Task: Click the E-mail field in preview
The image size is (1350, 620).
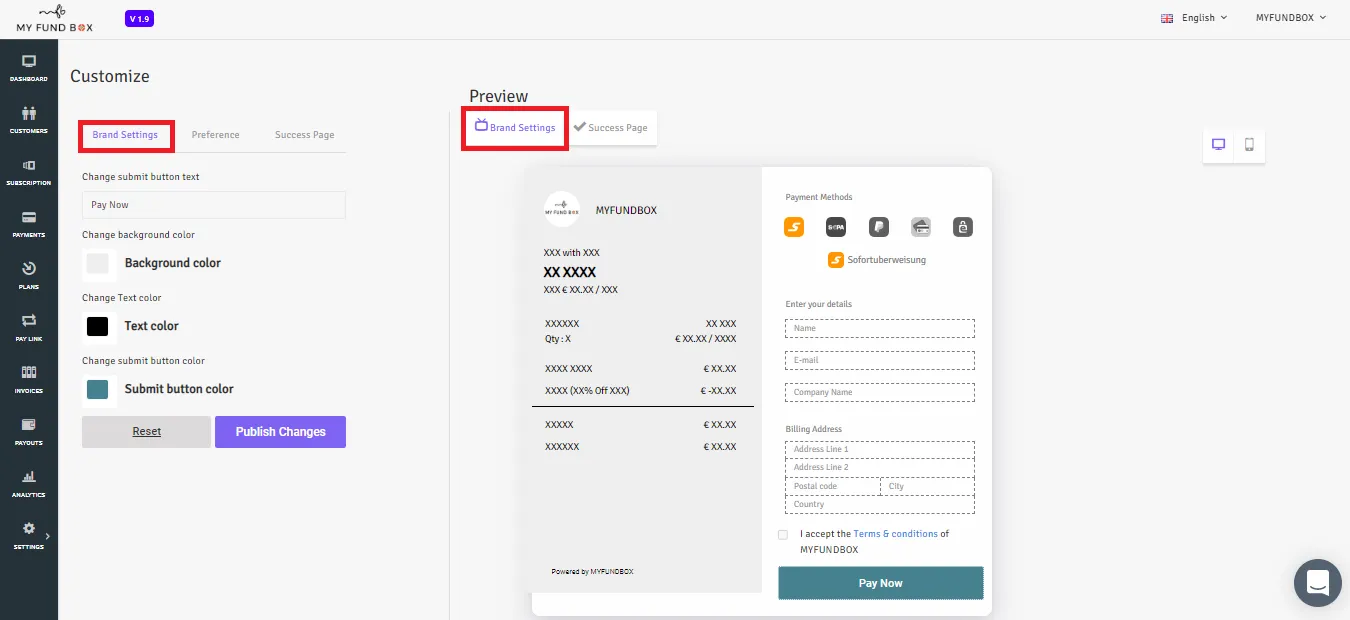Action: (880, 360)
